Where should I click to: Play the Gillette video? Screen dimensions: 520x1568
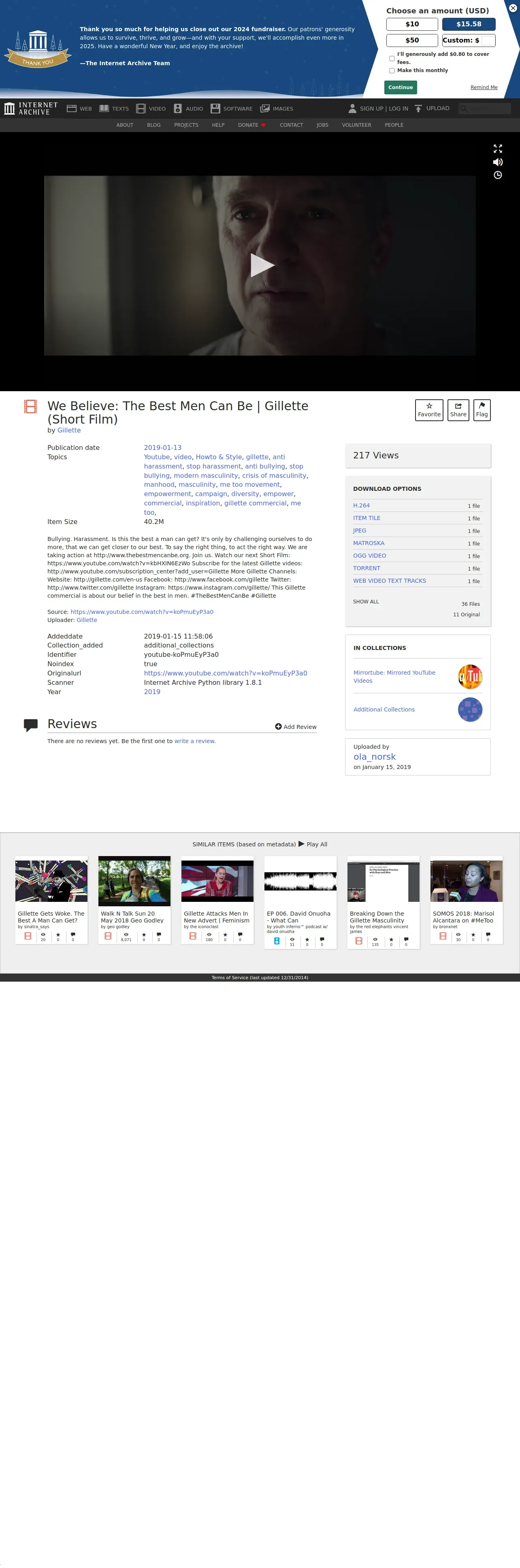[x=262, y=265]
